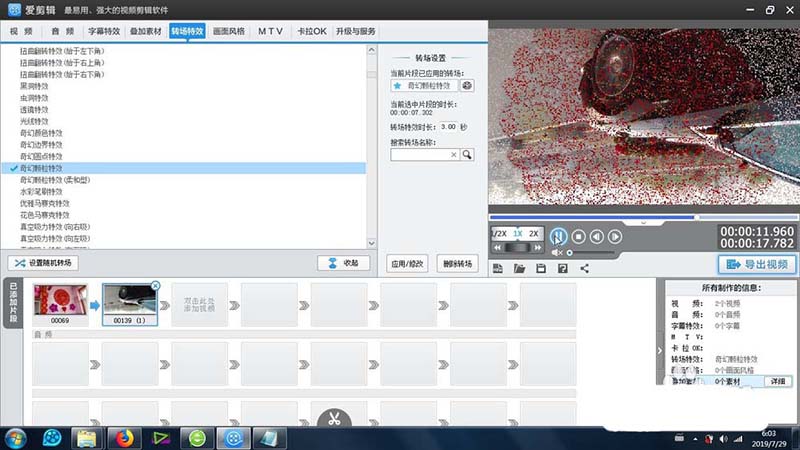Click the save-as help icon
Viewport: 800px width, 450px height.
(x=562, y=268)
